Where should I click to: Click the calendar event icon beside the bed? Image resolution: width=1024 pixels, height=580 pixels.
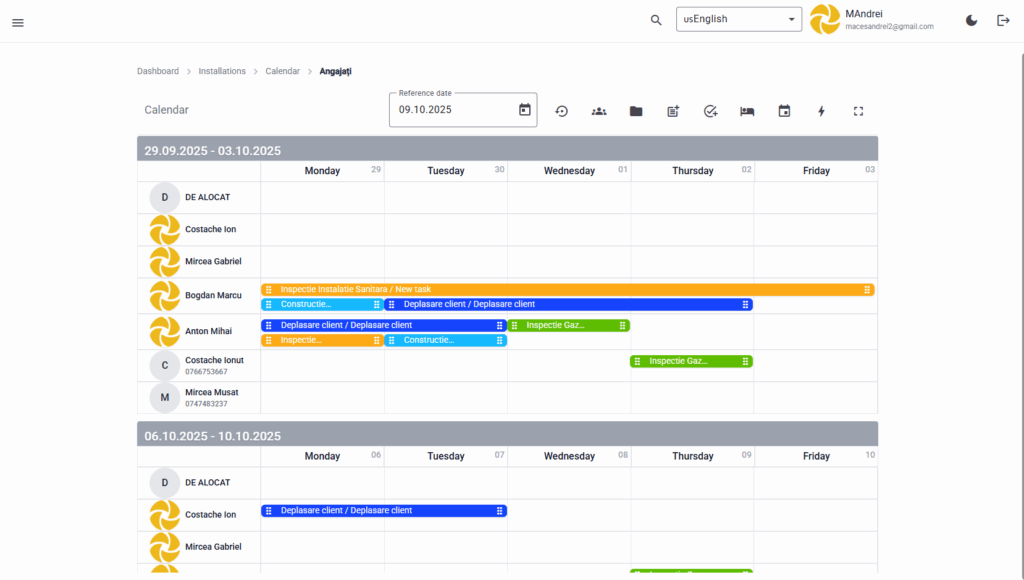784,111
